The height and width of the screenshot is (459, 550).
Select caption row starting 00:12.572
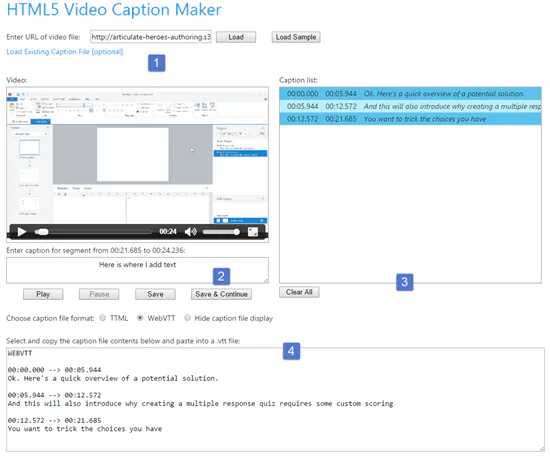tap(410, 119)
